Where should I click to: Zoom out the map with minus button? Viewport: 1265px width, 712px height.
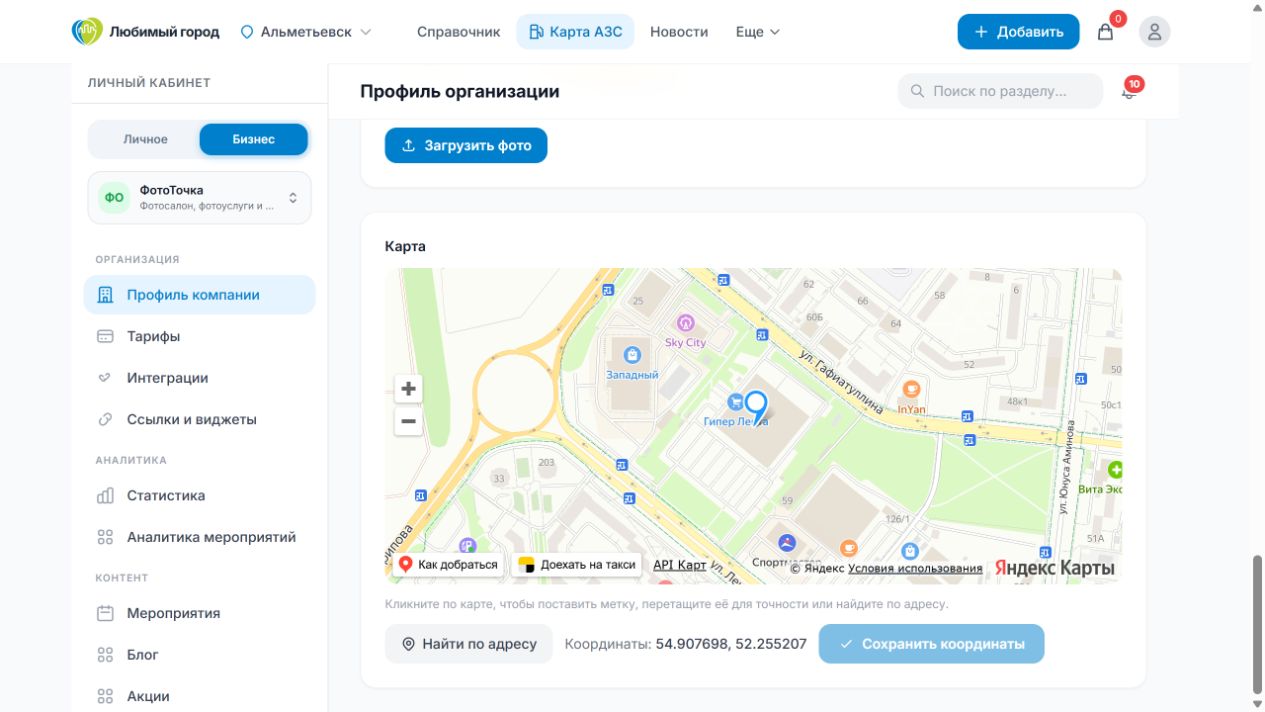click(x=408, y=422)
